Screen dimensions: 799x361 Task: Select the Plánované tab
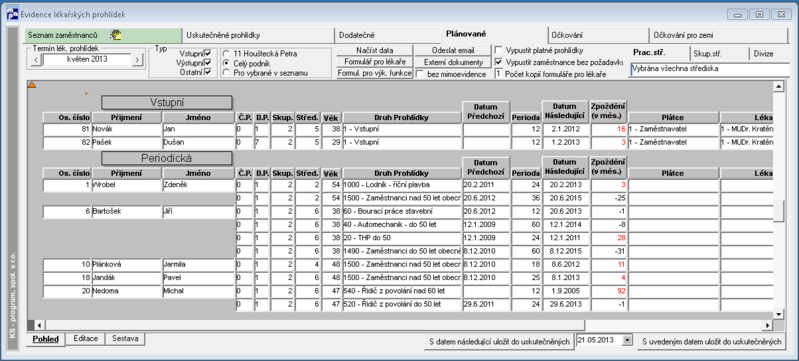coord(494,35)
